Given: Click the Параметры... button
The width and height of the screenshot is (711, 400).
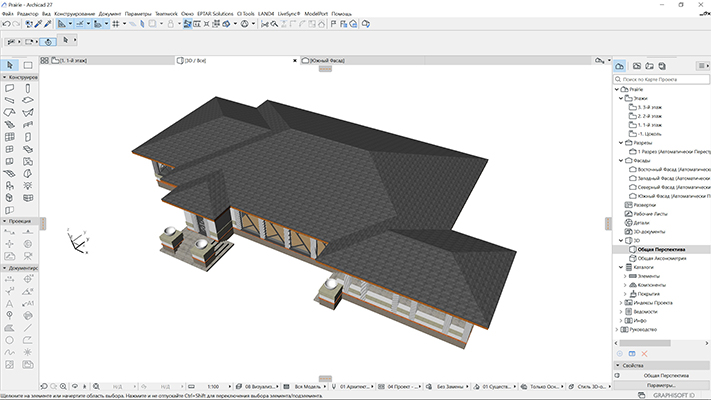Looking at the screenshot, I should tap(660, 385).
